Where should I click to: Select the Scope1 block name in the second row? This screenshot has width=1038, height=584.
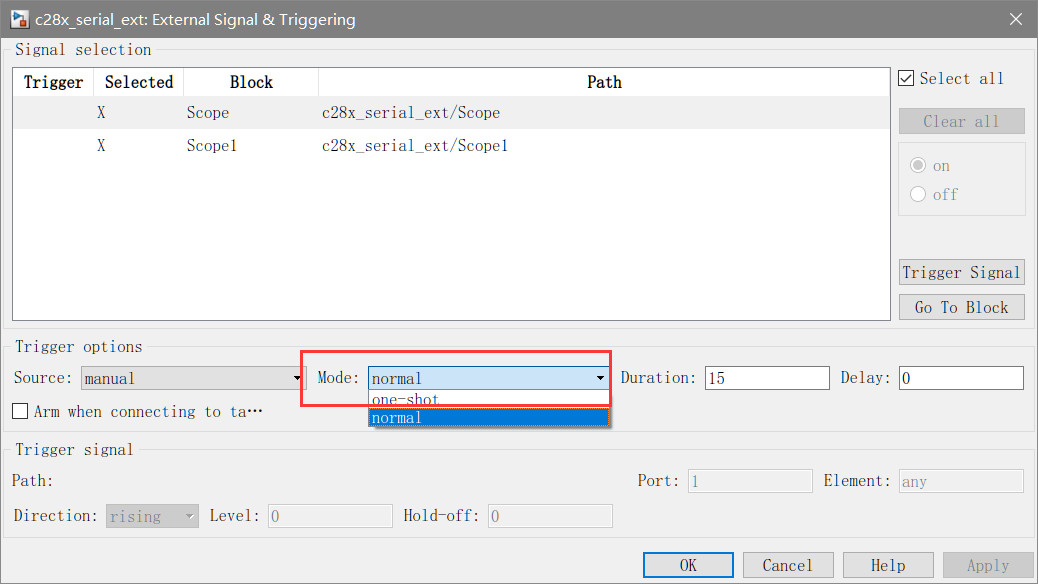(212, 146)
